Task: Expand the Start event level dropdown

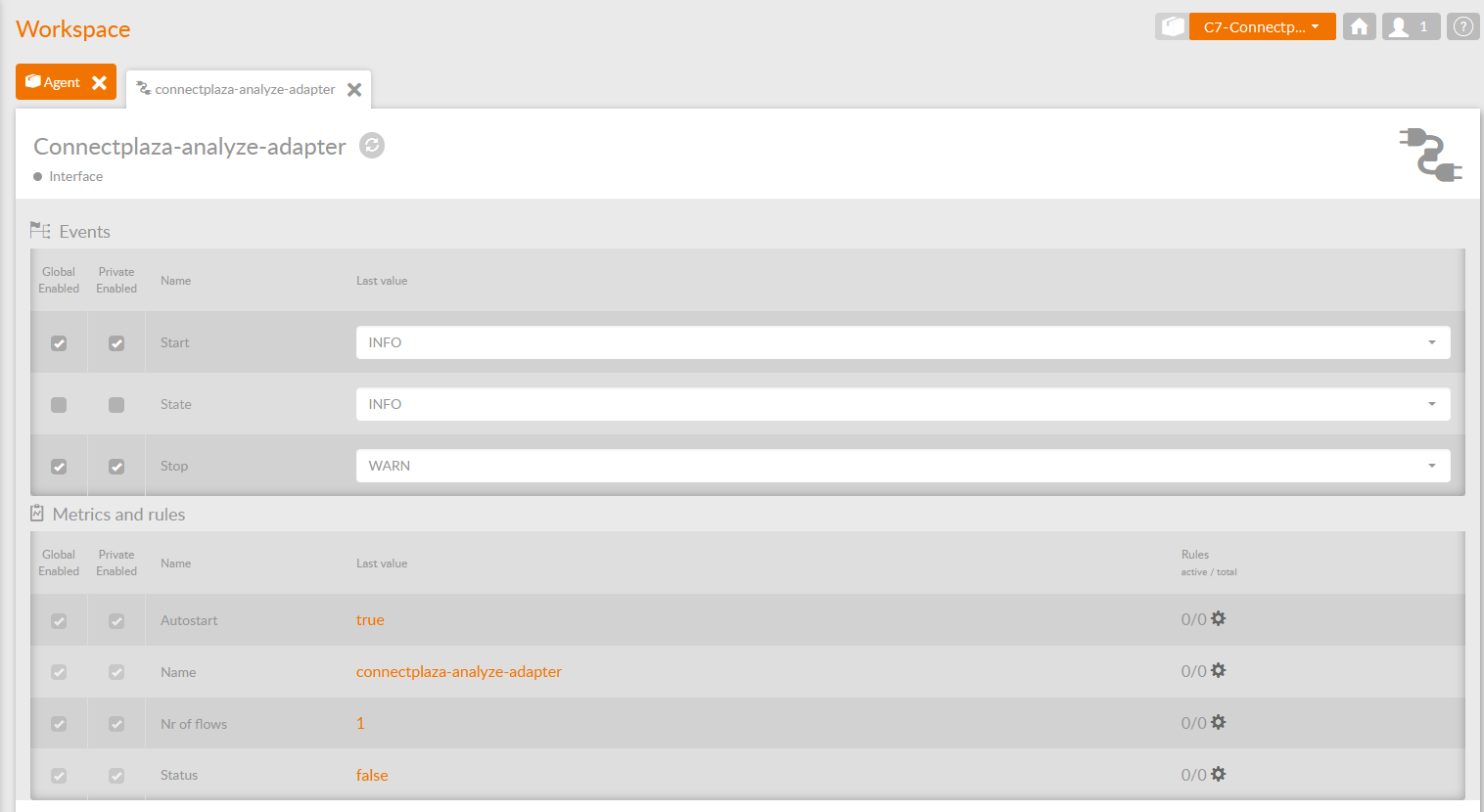Action: (902, 342)
